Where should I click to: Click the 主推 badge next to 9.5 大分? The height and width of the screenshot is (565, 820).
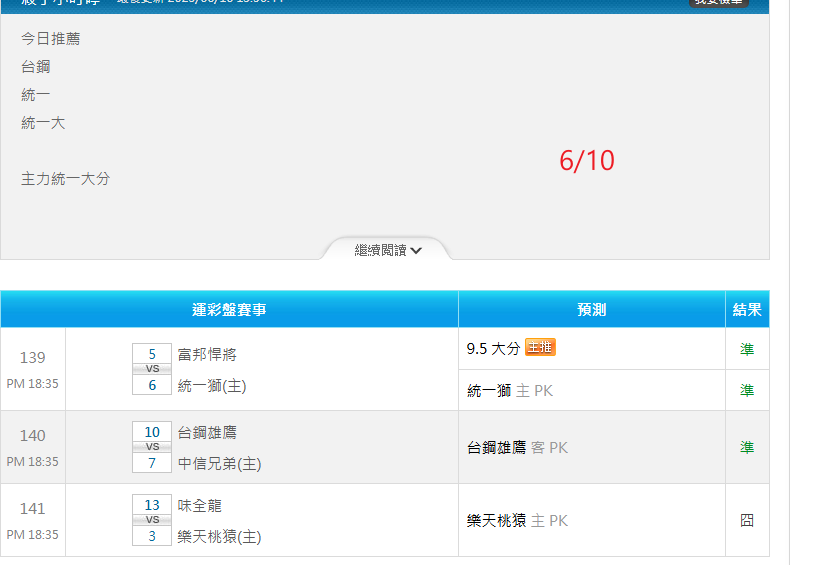[x=540, y=347]
